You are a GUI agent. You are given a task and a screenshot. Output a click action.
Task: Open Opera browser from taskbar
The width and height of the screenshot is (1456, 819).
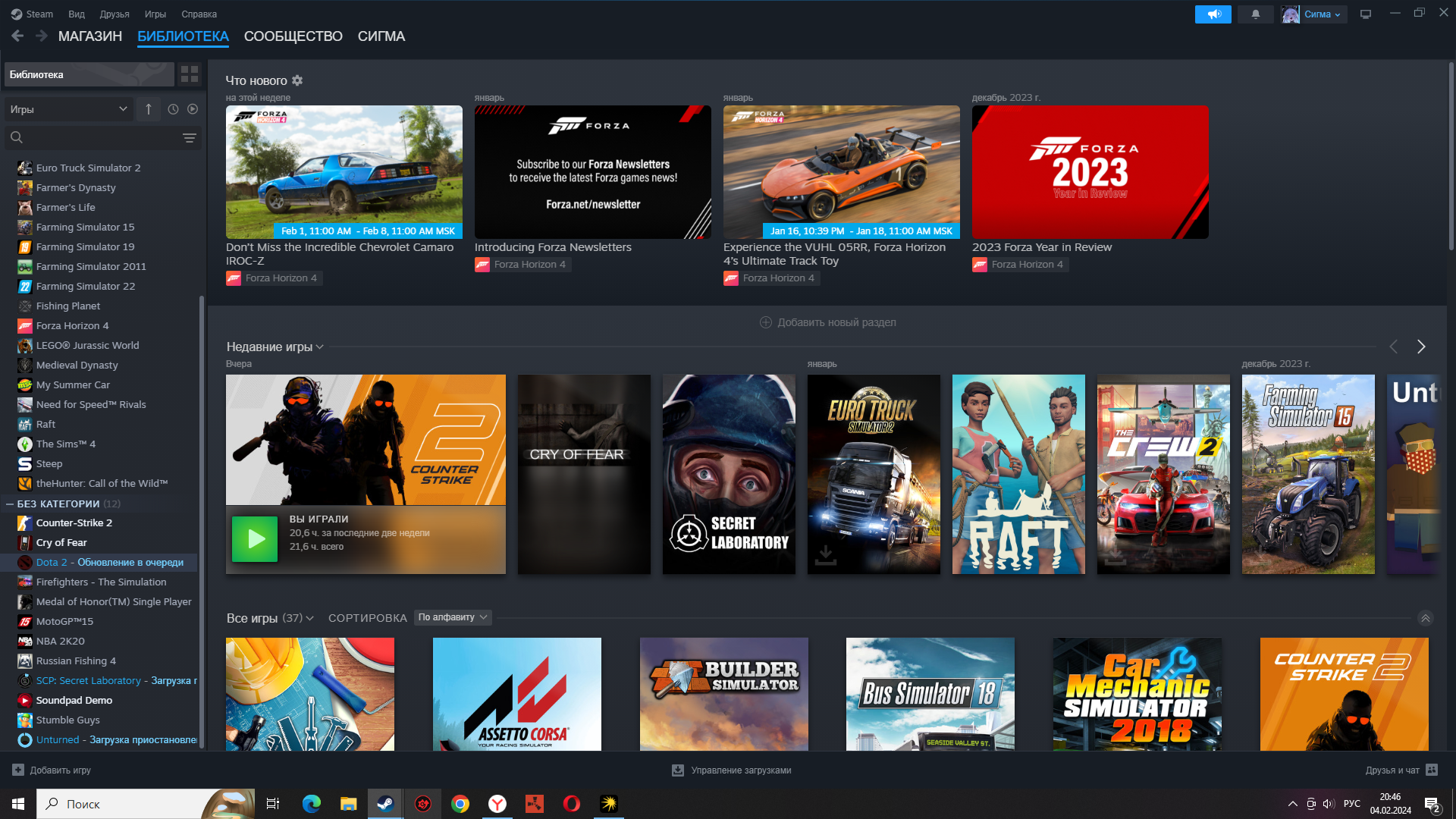(x=572, y=804)
